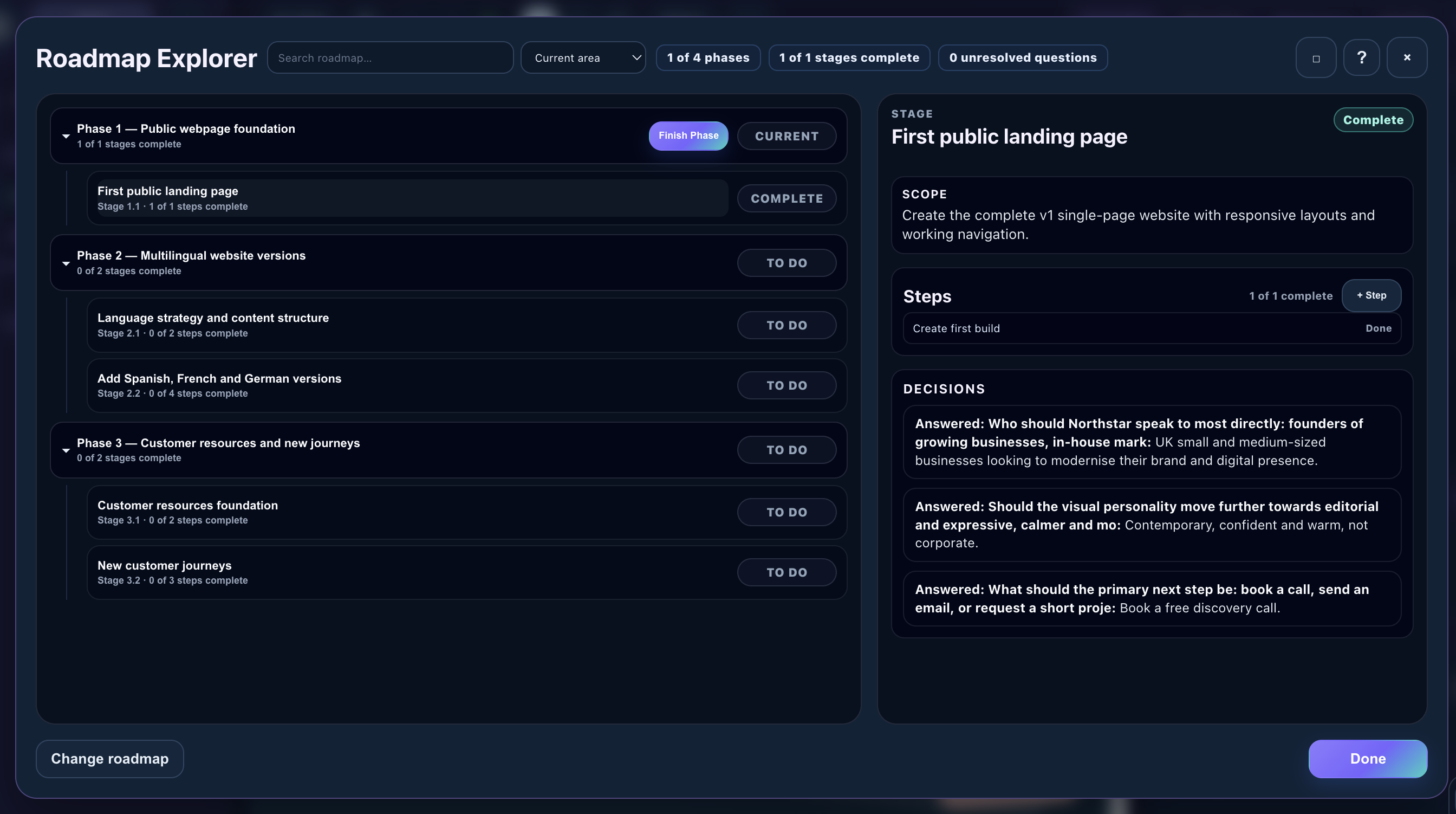Click Done status on Create first build
This screenshot has height=814, width=1456.
click(x=1378, y=328)
